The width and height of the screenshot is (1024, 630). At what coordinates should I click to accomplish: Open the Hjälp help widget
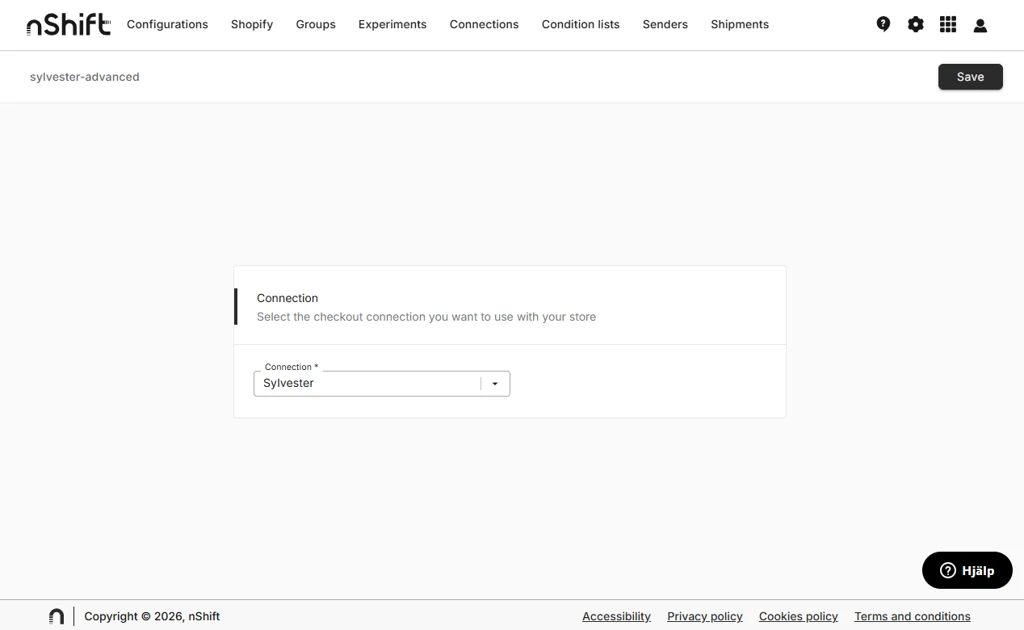click(967, 570)
